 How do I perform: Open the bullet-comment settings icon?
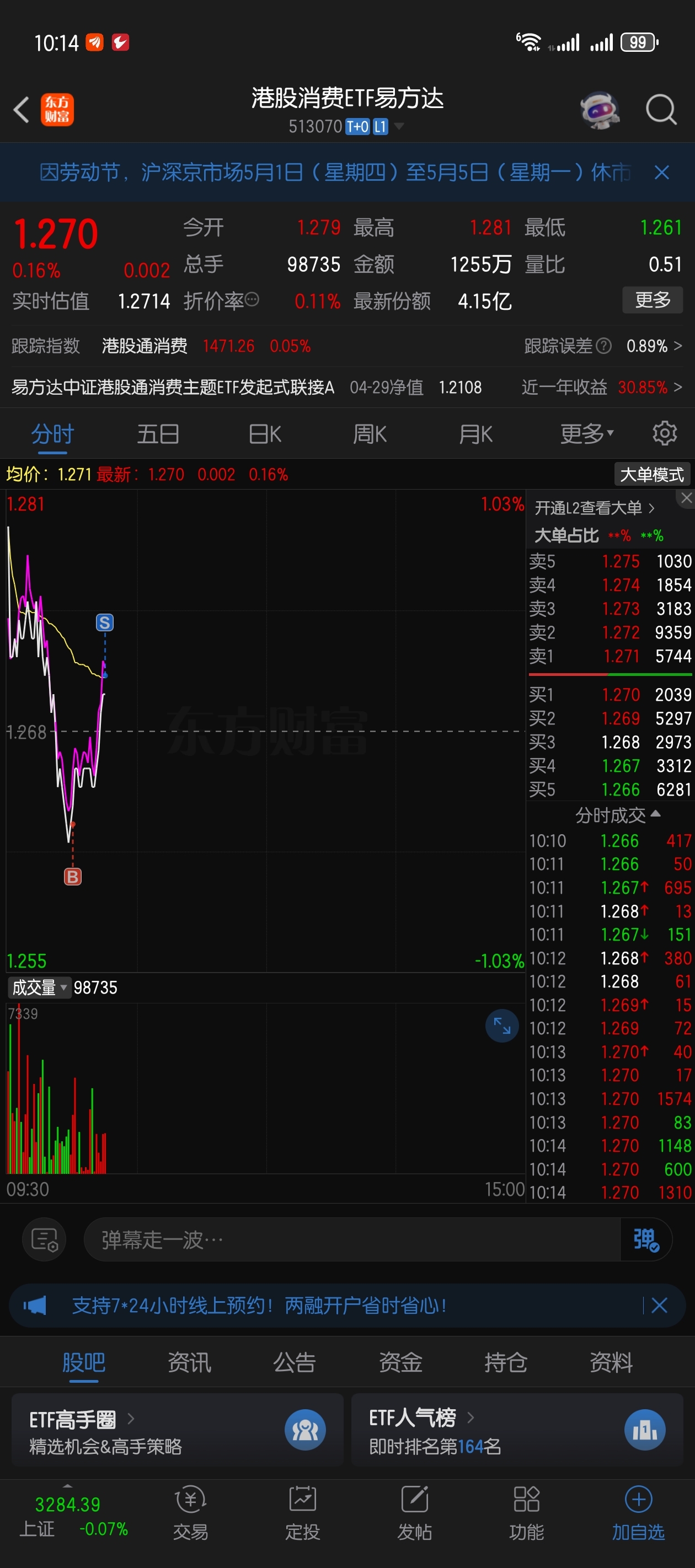(44, 1239)
